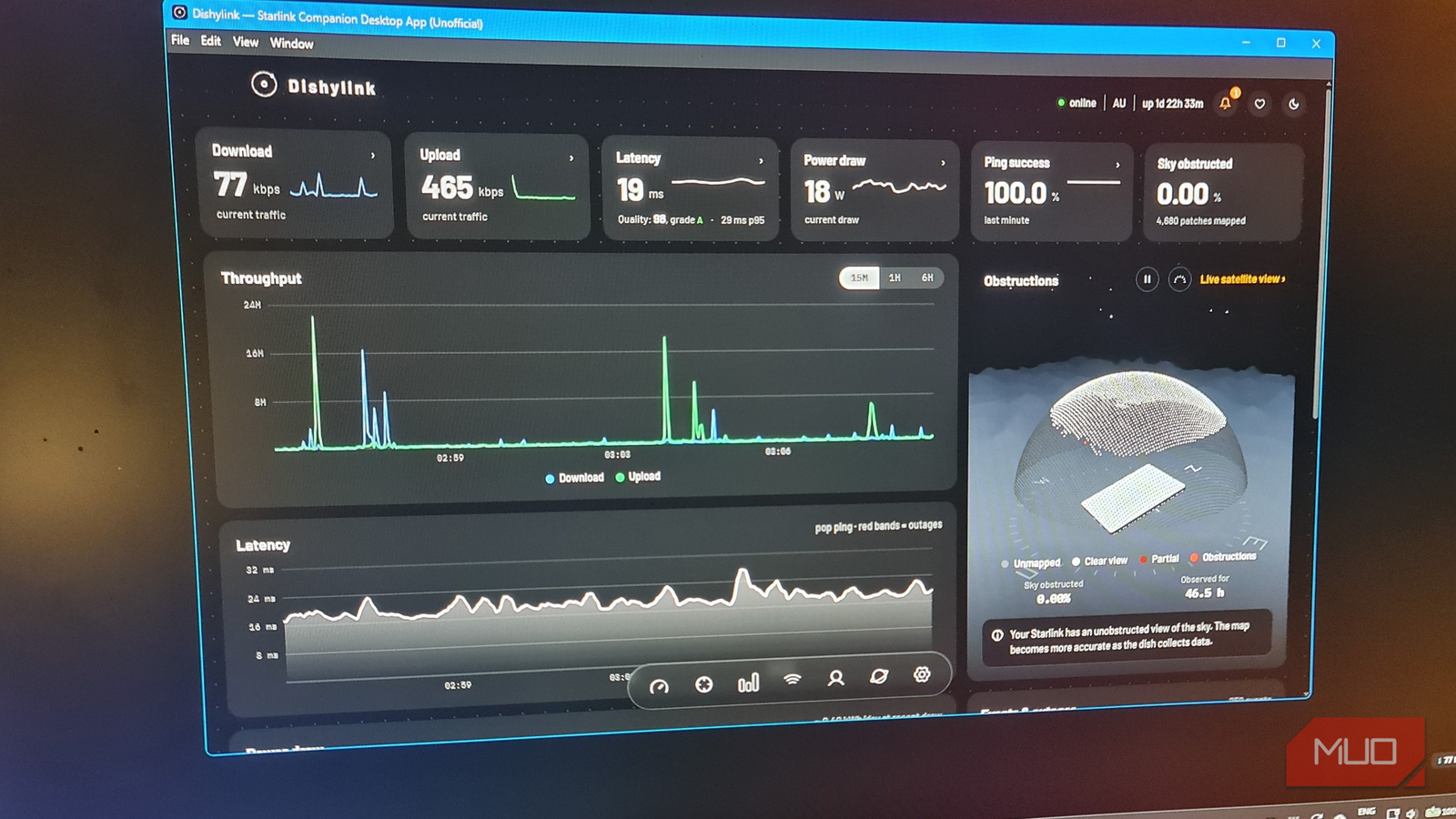Switch throughput chart to 6H range
Viewport: 1456px width, 819px height.
click(x=927, y=278)
